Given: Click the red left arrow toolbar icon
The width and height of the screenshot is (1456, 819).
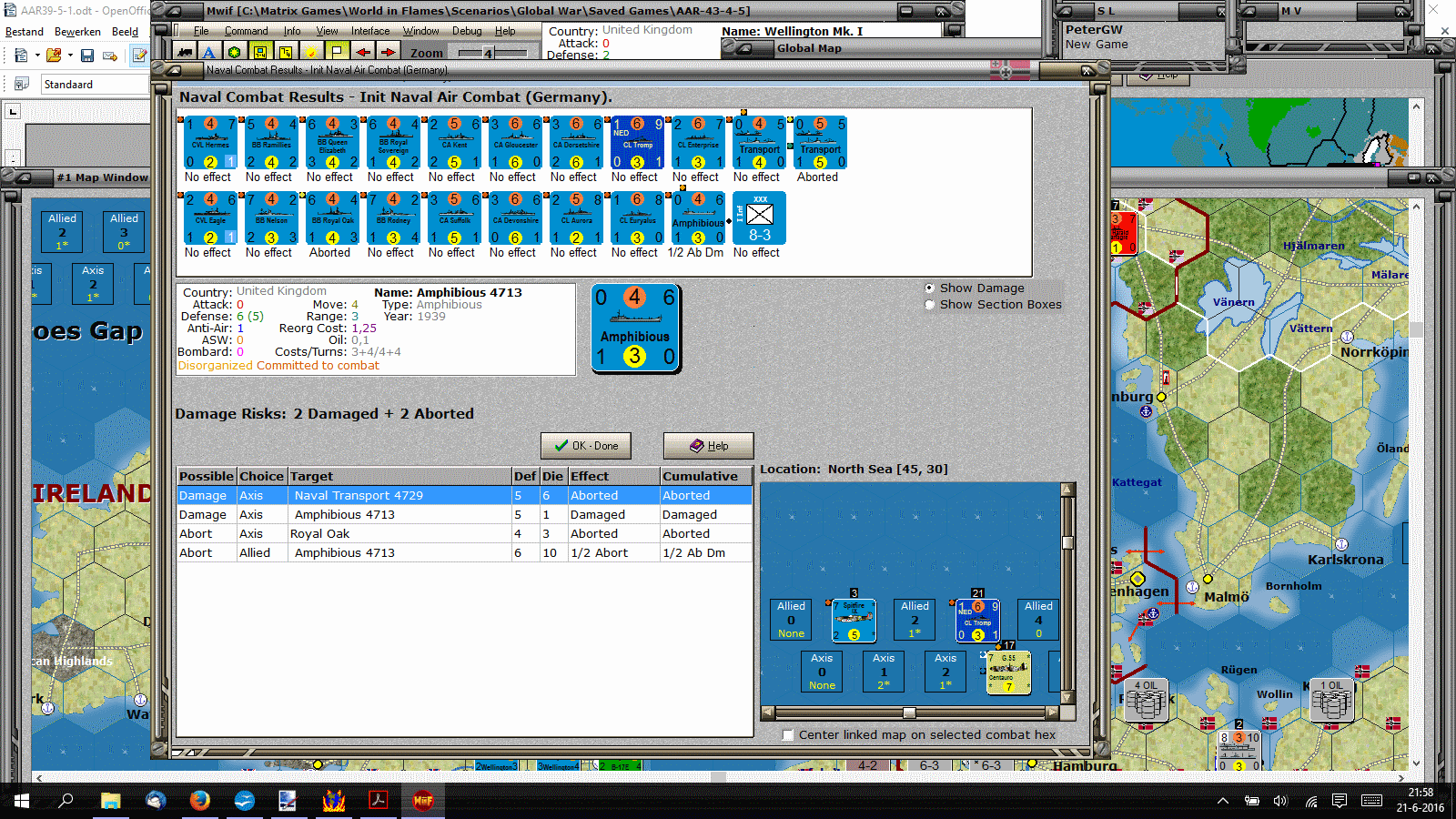Looking at the screenshot, I should [363, 53].
